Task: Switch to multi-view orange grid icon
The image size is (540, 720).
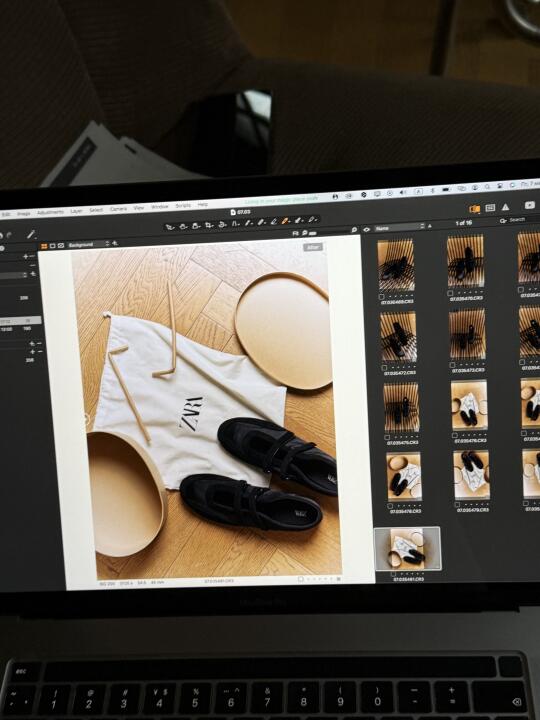Action: 44,246
